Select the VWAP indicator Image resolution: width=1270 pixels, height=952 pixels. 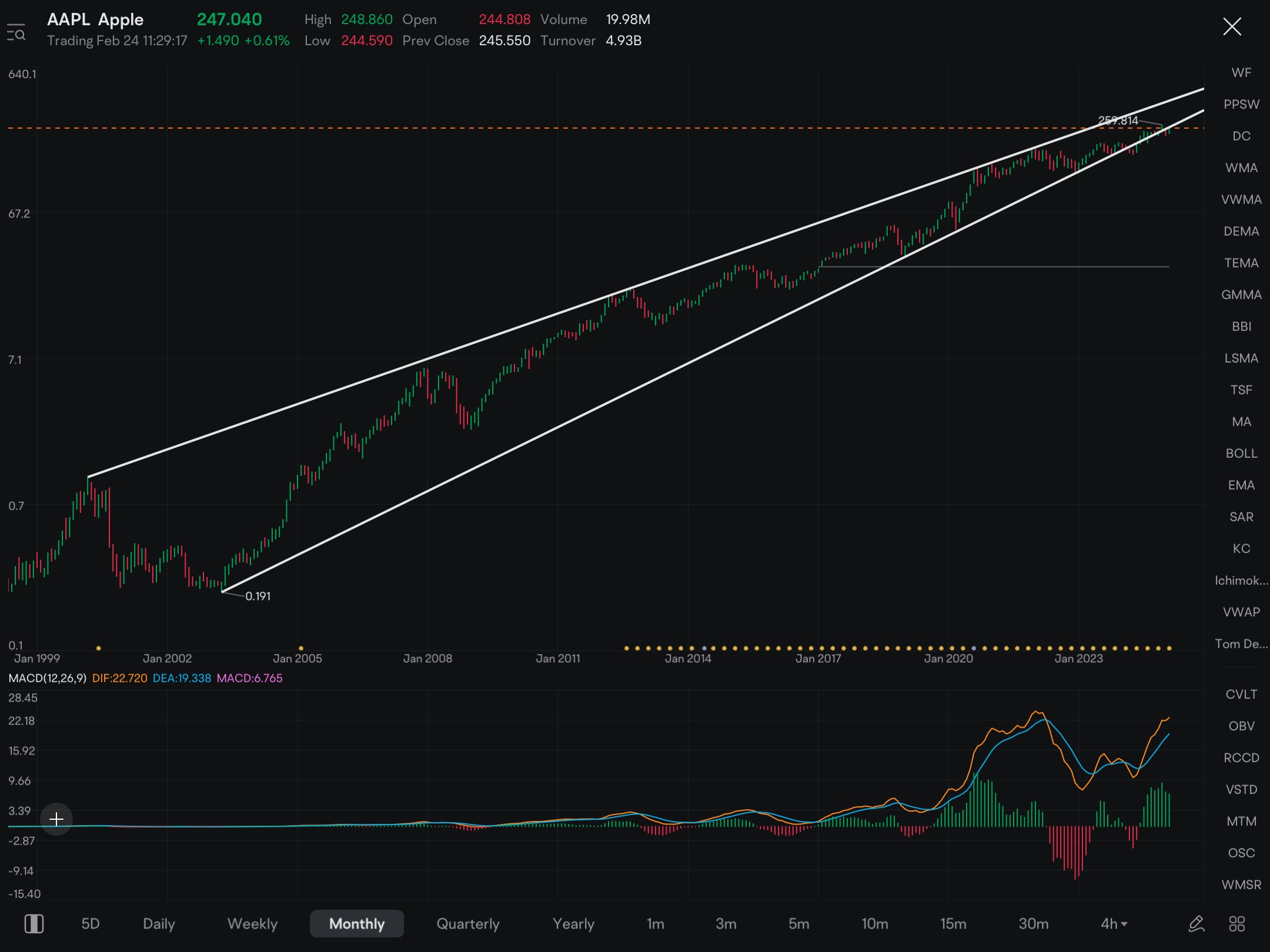(1241, 612)
